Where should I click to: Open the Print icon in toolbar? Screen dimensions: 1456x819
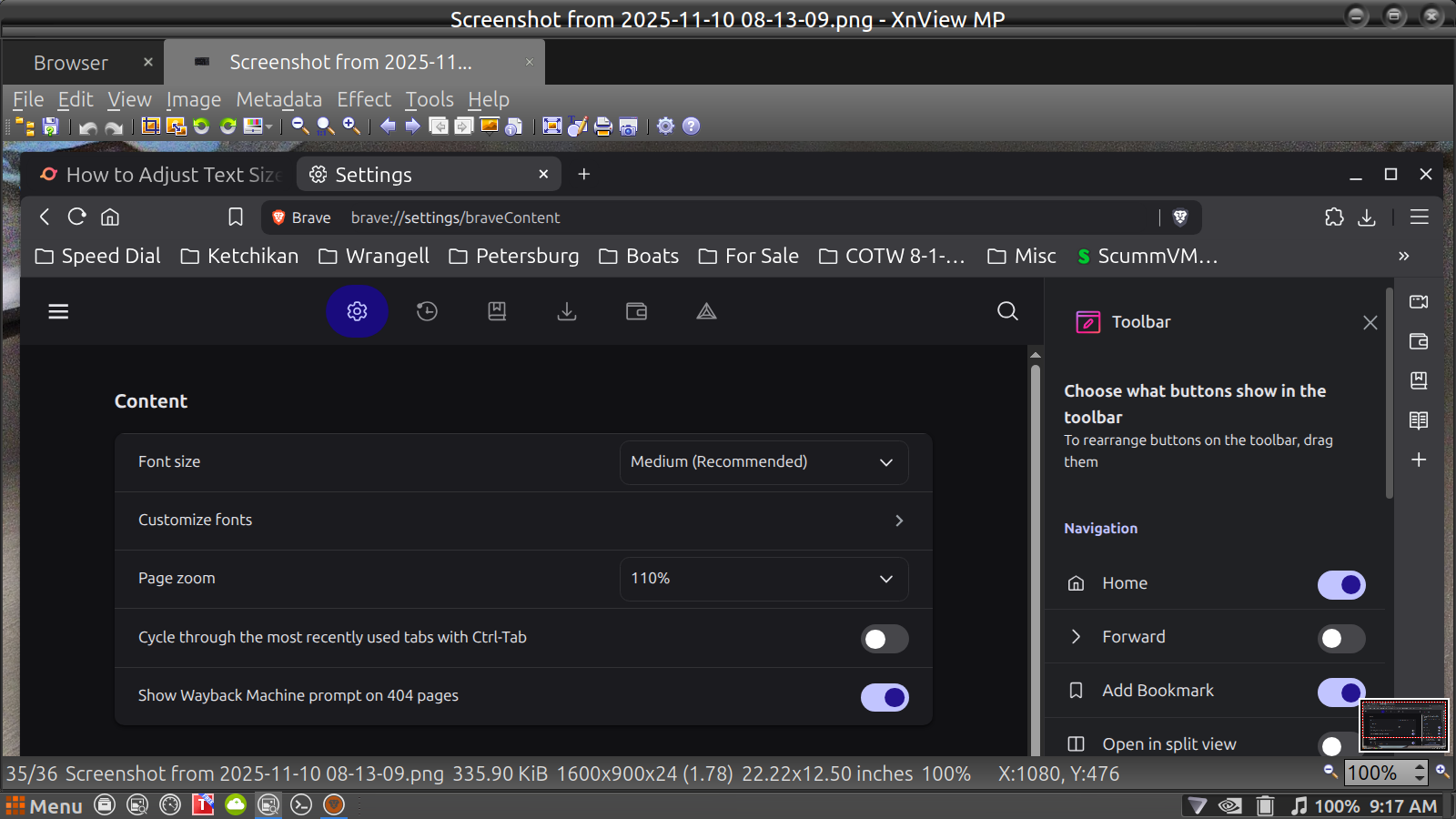[x=602, y=126]
